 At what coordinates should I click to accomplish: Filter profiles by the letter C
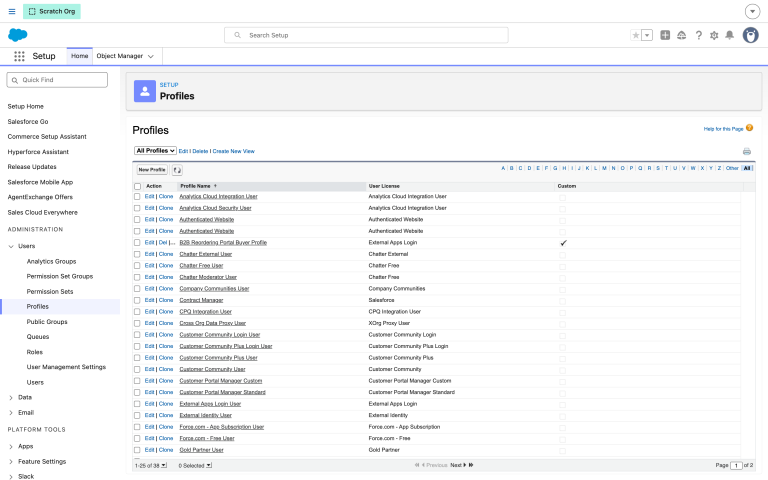point(521,168)
